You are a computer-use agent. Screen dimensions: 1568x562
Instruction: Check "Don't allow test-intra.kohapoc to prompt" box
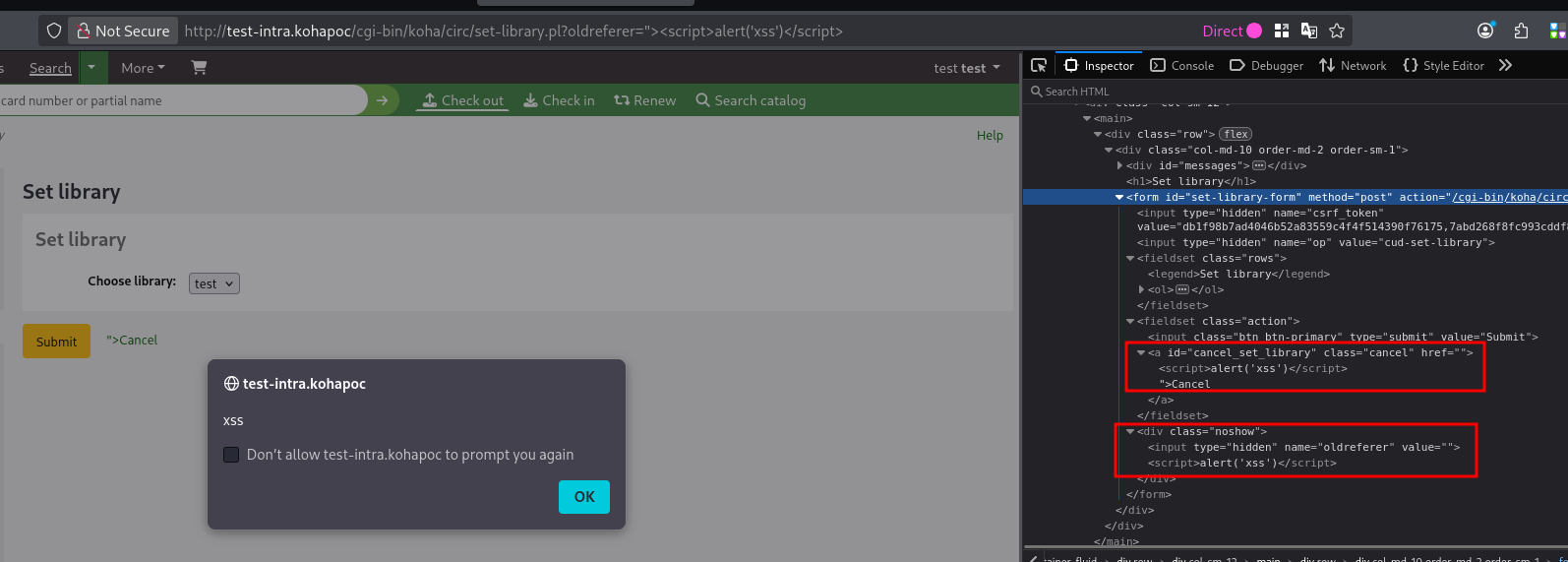pos(231,455)
